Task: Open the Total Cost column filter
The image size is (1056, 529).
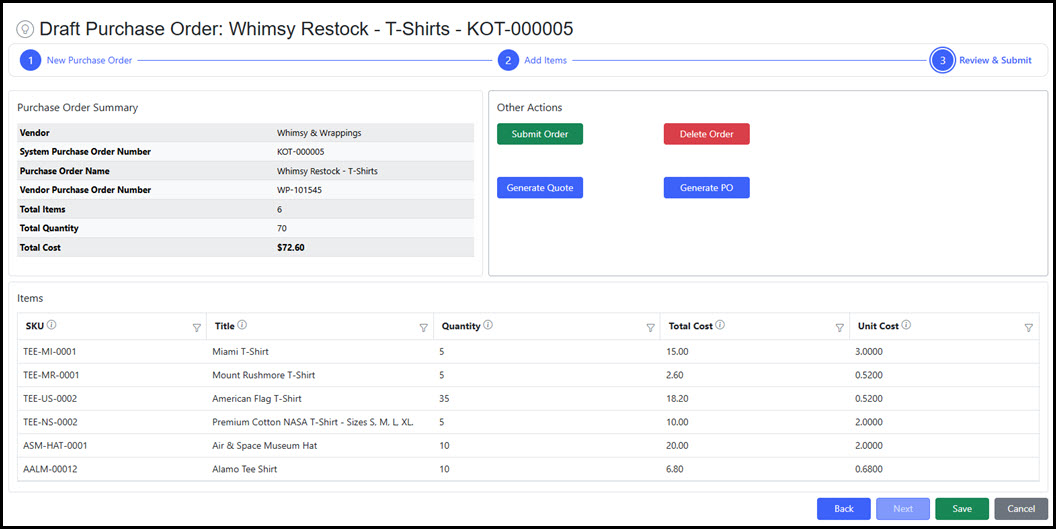Action: (839, 327)
